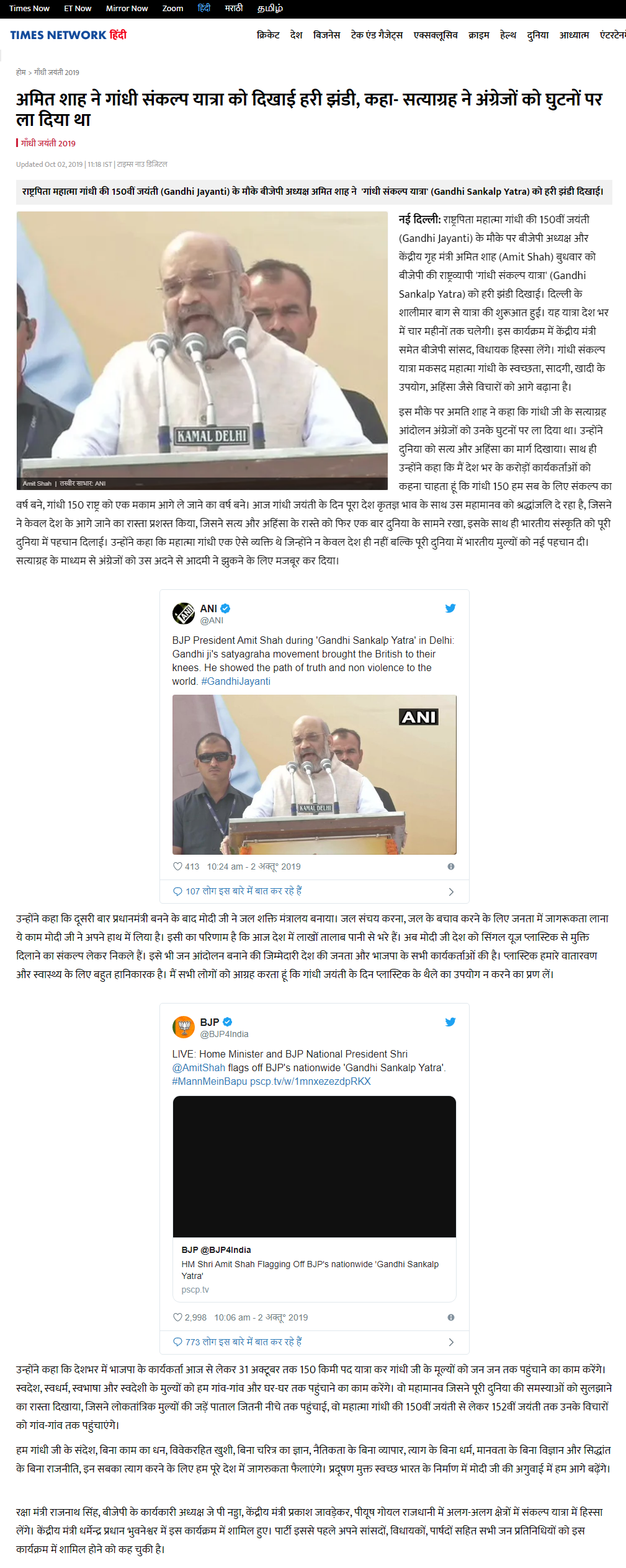Screen dimensions: 626x1568
Task: Click the BJP lotus profile avatar
Action: point(184,1027)
